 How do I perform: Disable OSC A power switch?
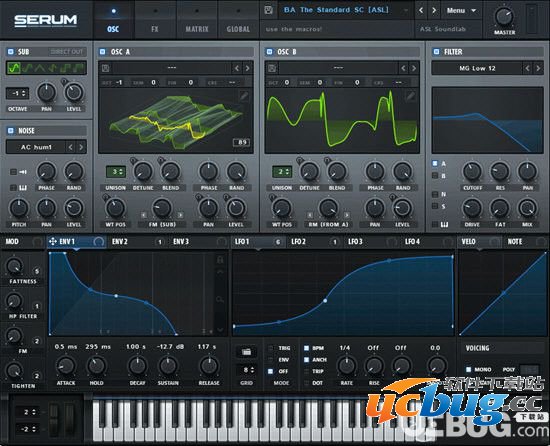[x=102, y=52]
